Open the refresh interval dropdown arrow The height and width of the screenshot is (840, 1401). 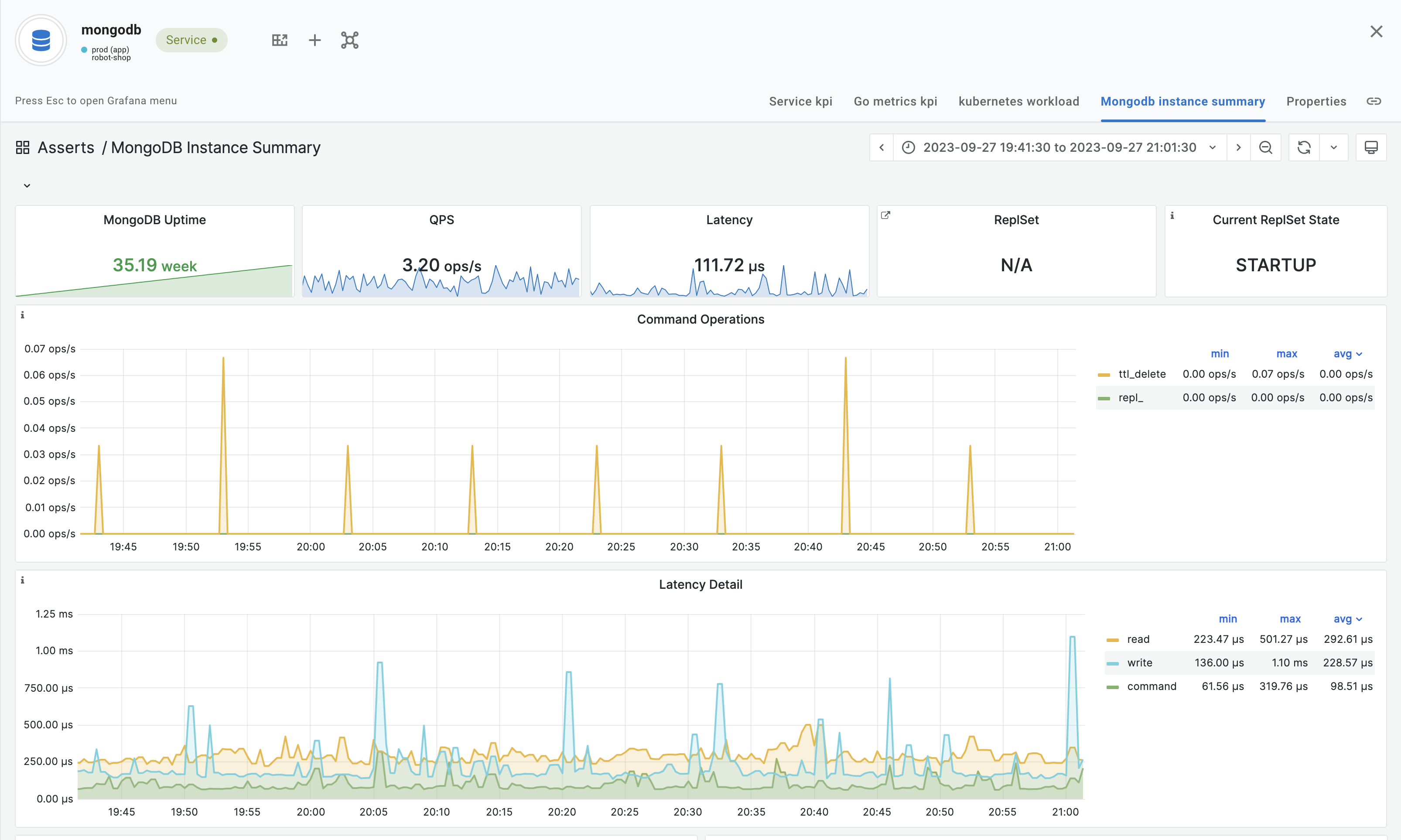click(x=1334, y=148)
